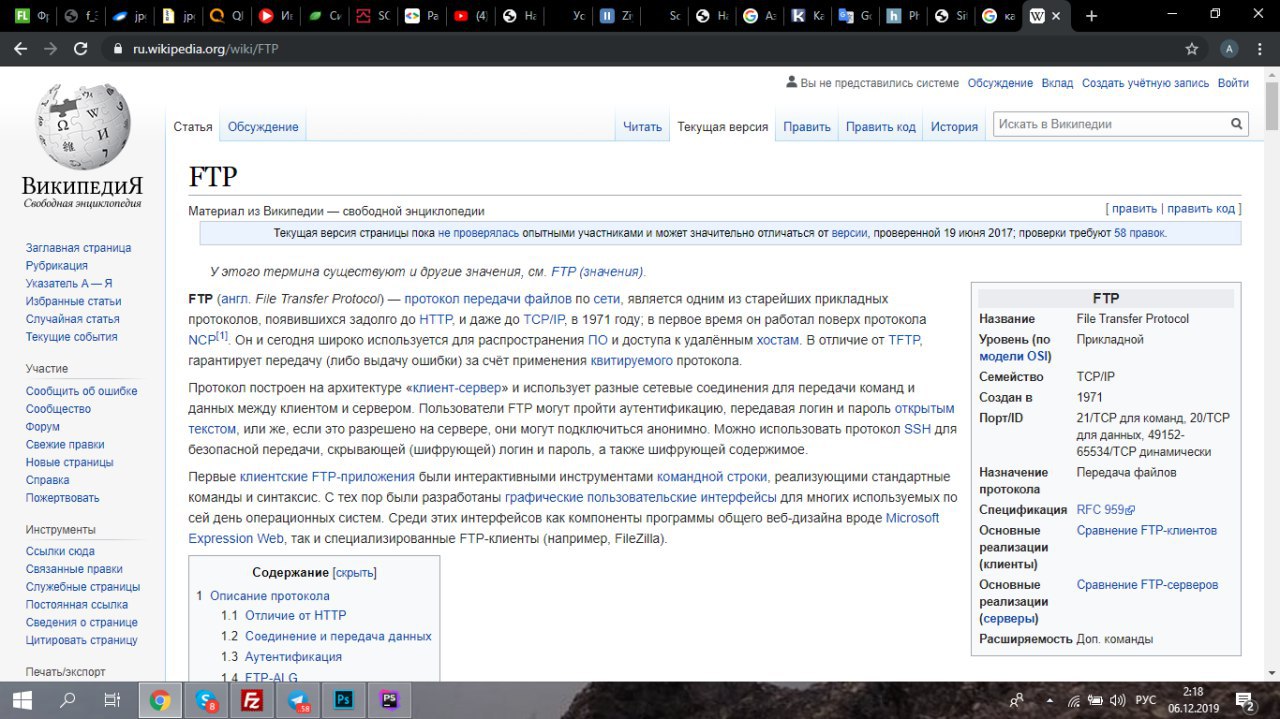Click the search magnifier in Wikipedia search box
Image resolution: width=1280 pixels, height=719 pixels.
tap(1237, 124)
